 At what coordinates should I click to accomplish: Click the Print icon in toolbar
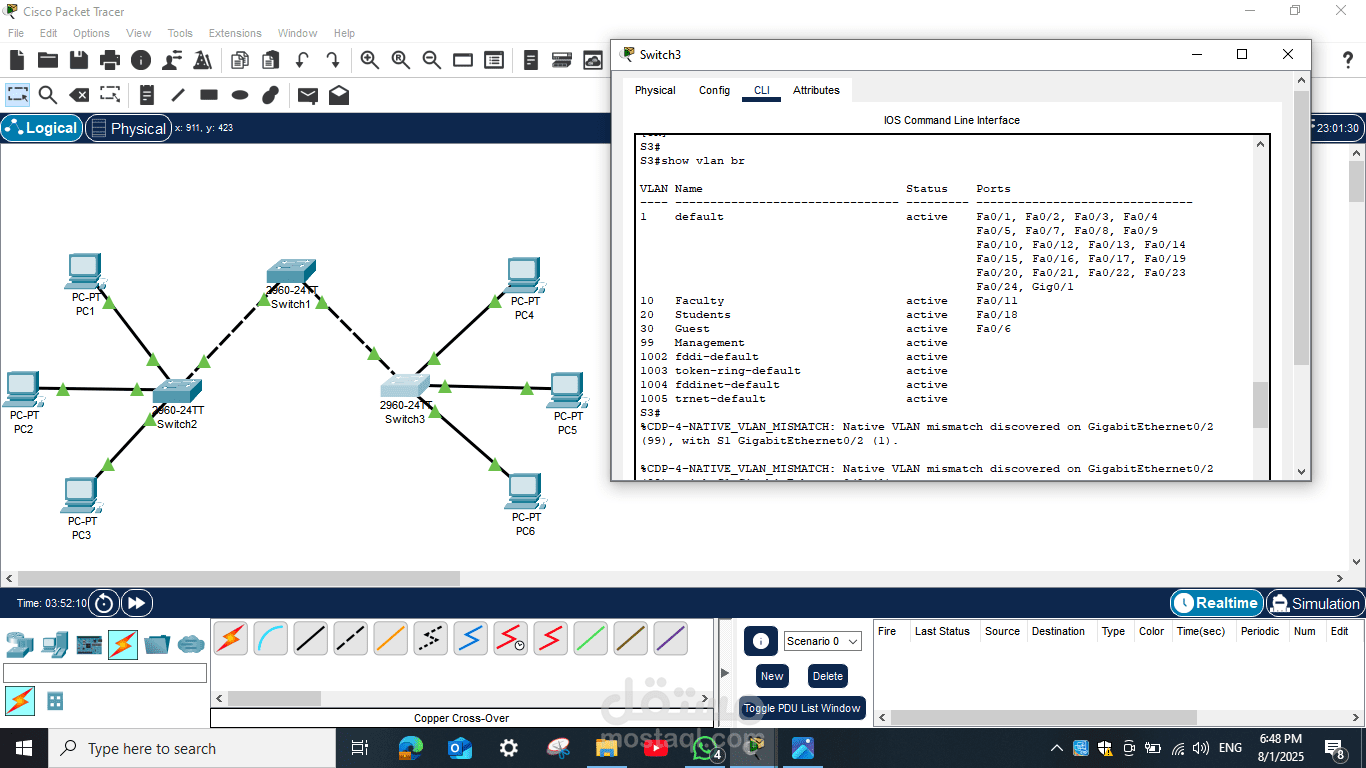[110, 60]
